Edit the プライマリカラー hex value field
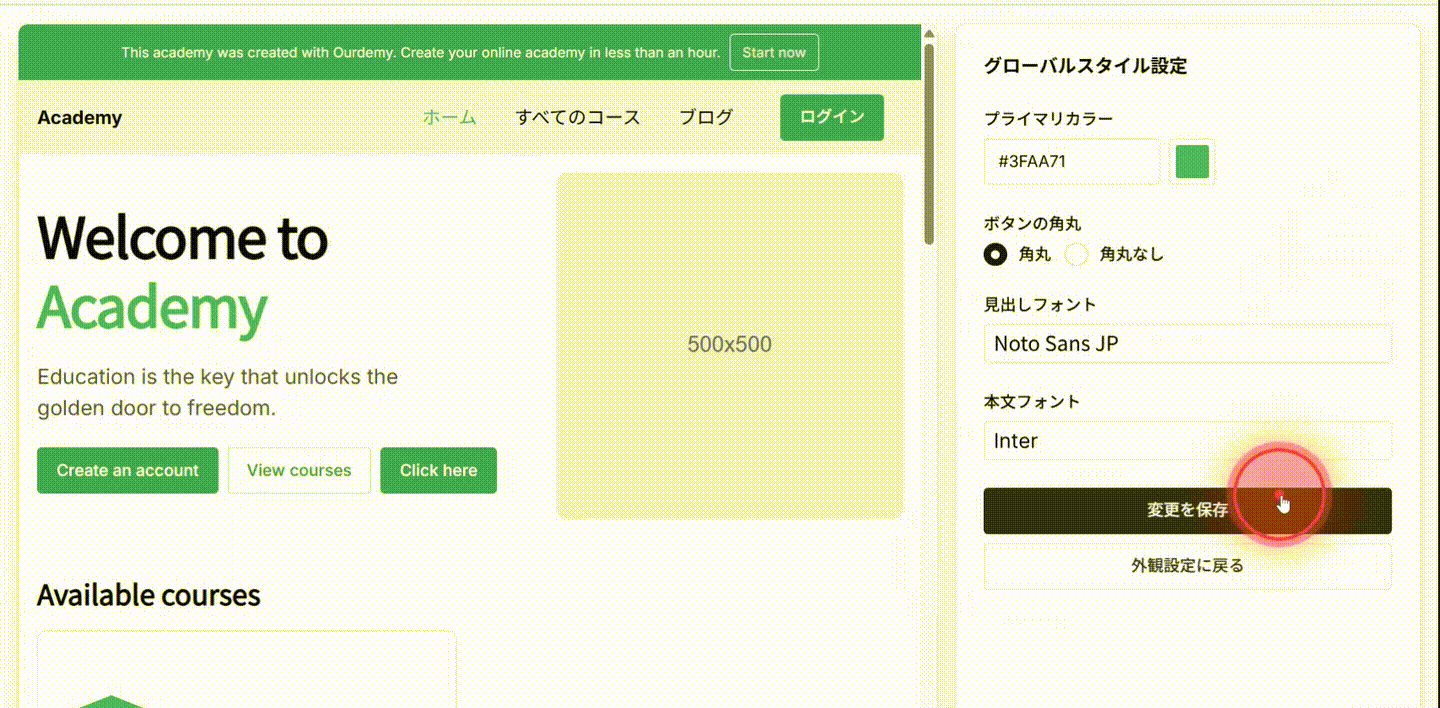 tap(1070, 161)
